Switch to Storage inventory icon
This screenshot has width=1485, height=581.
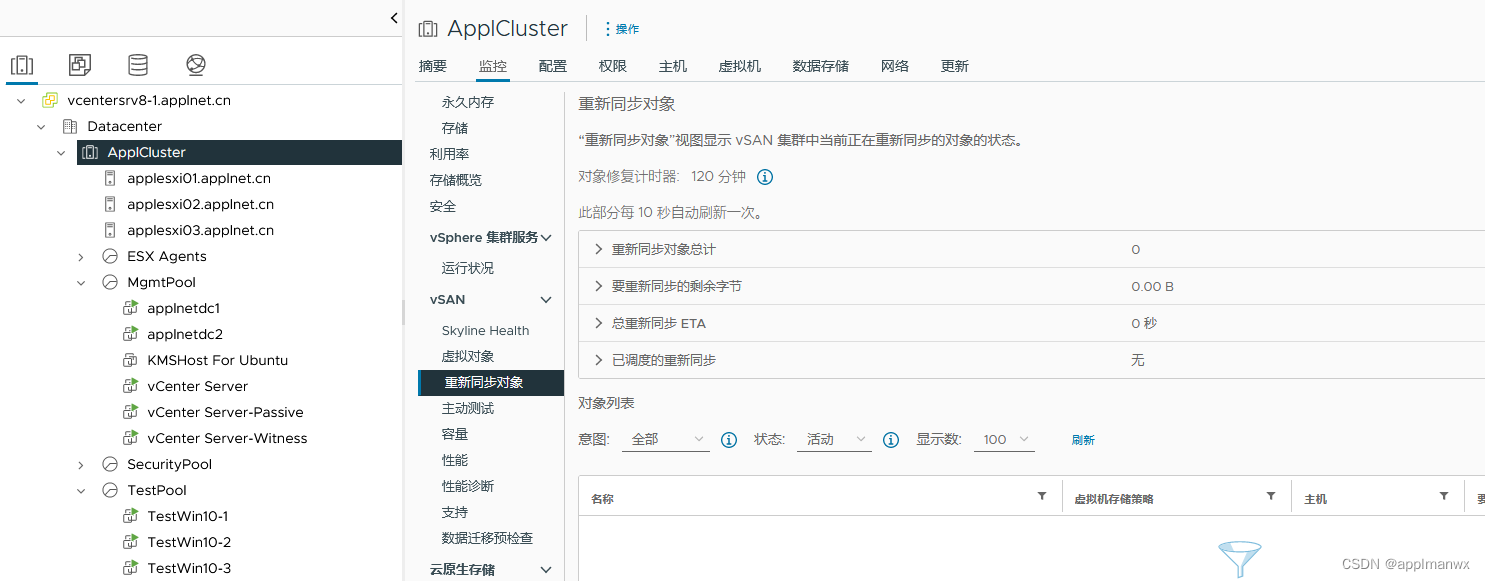138,65
